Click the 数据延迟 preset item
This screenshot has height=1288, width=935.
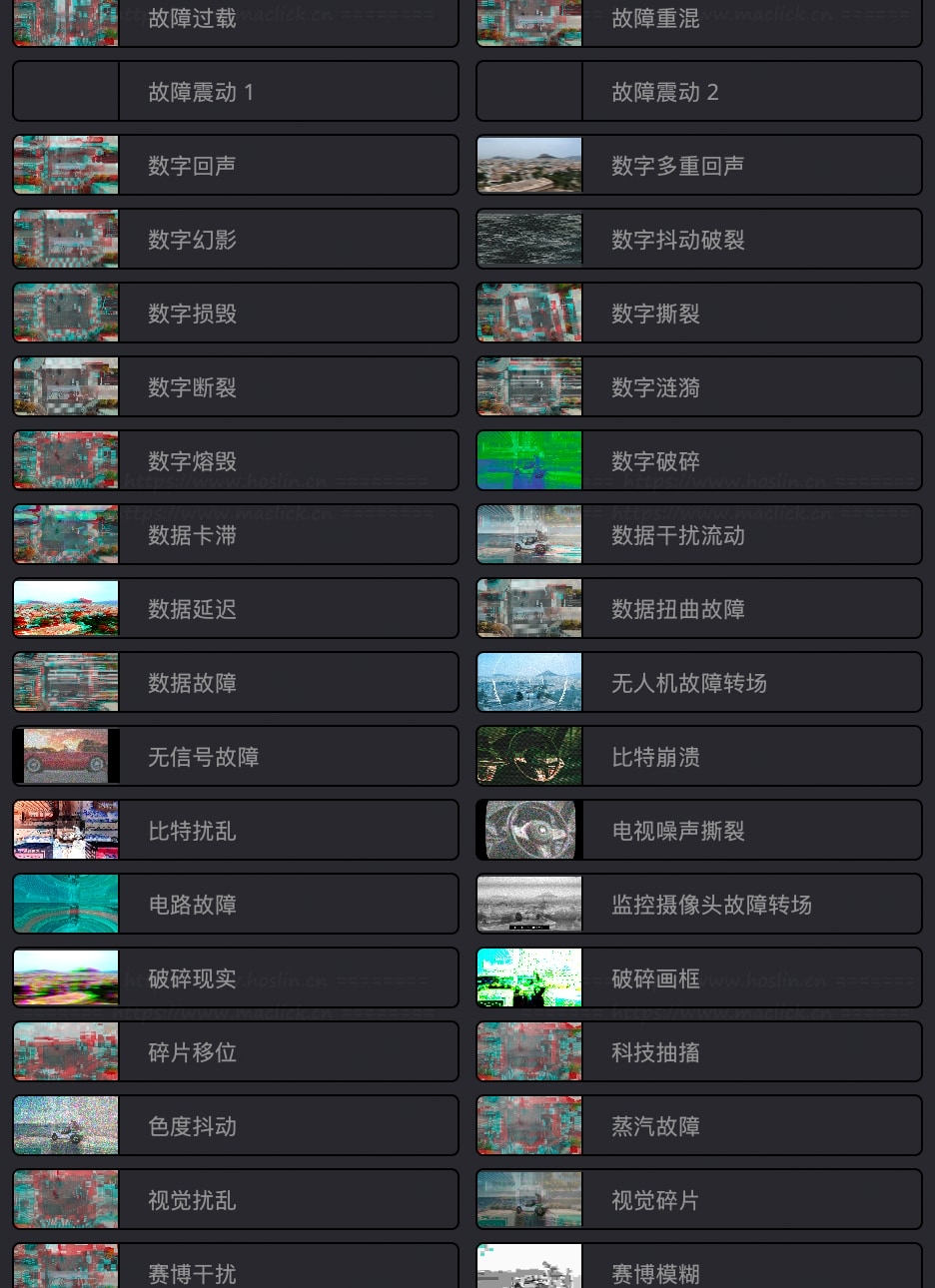pyautogui.click(x=236, y=609)
